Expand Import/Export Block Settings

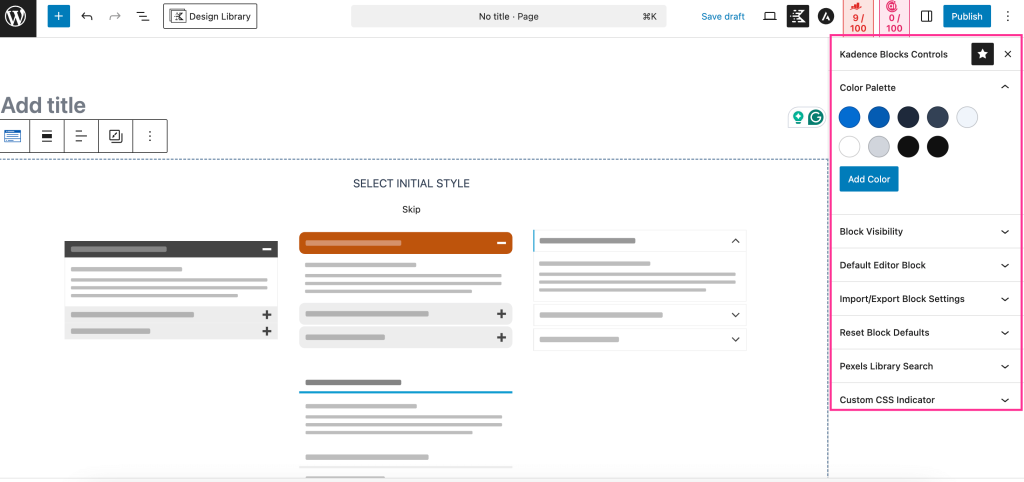coord(1005,299)
